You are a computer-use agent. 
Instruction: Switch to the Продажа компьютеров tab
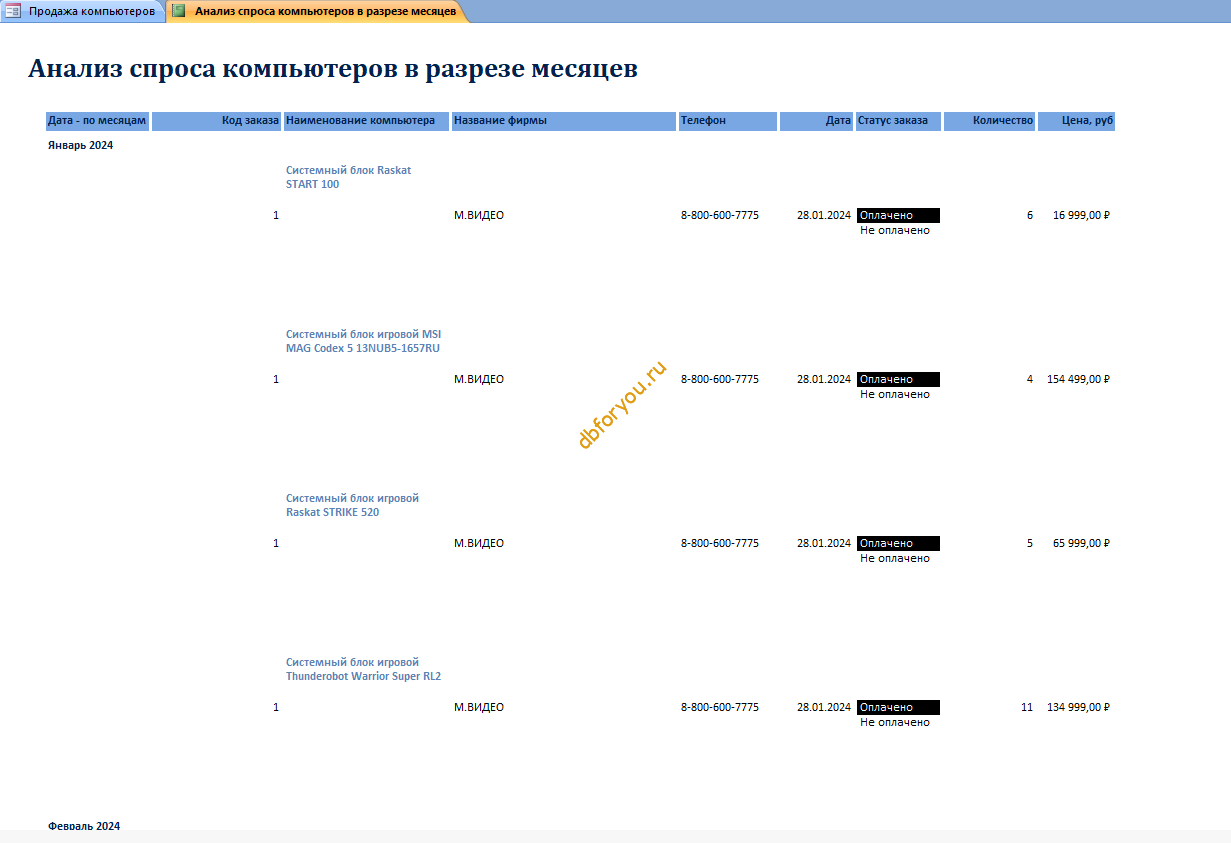click(83, 11)
